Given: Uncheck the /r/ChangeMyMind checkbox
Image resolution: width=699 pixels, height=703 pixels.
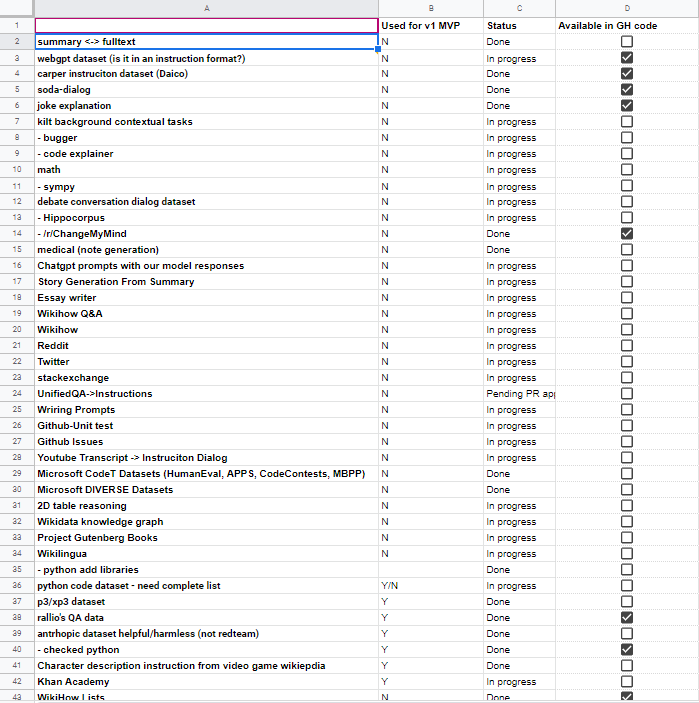Looking at the screenshot, I should pos(626,234).
